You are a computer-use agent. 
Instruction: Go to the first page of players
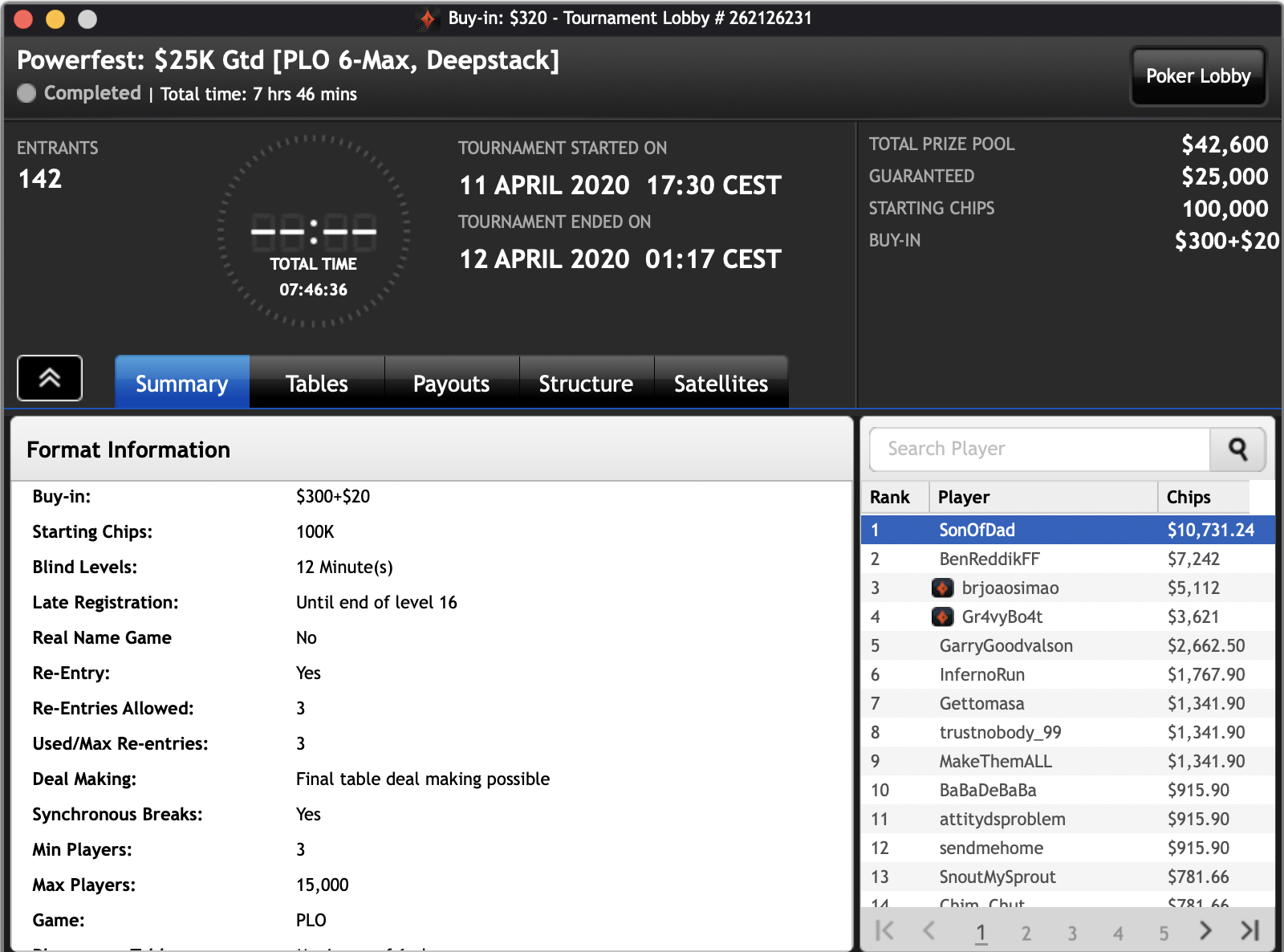point(884,930)
